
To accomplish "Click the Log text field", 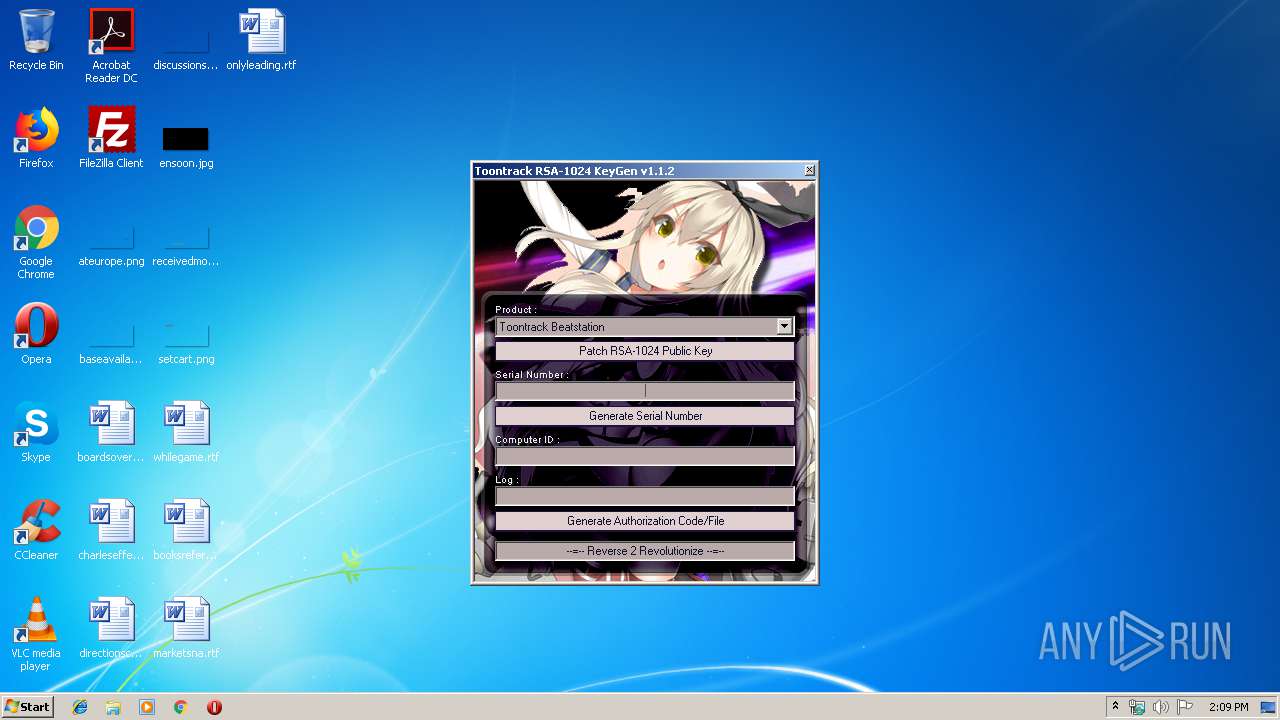I will (x=645, y=496).
